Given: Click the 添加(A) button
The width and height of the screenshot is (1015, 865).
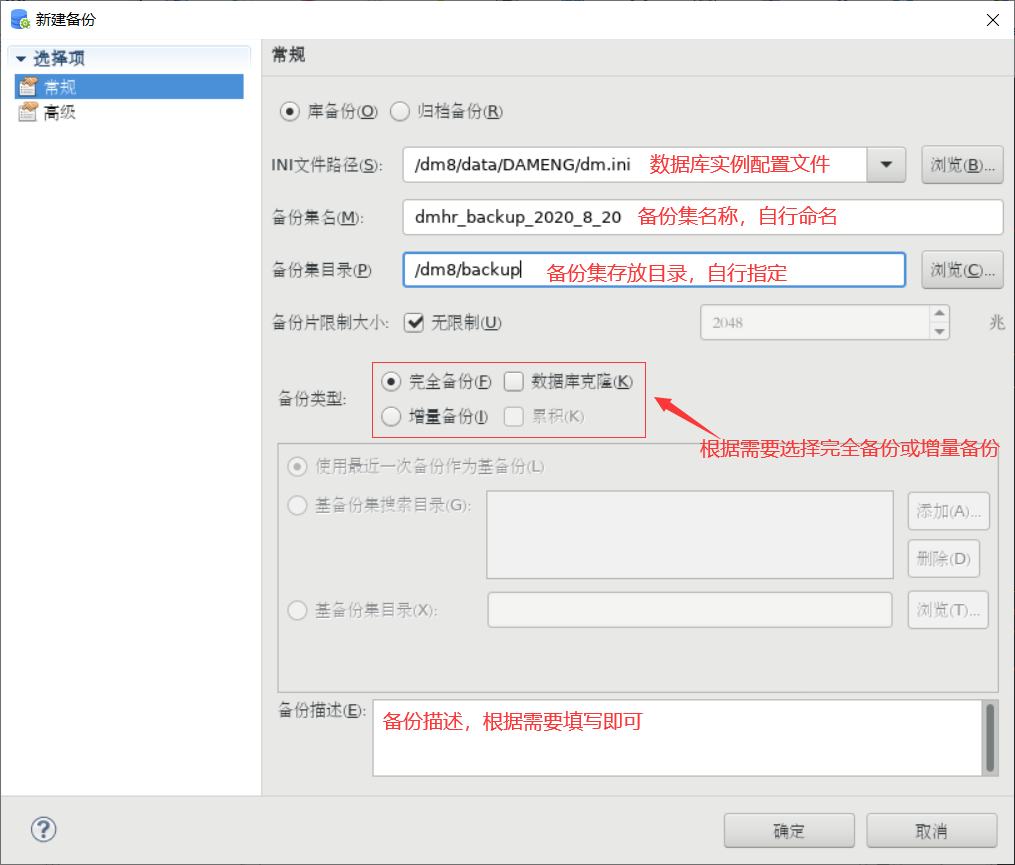Looking at the screenshot, I should (x=948, y=511).
